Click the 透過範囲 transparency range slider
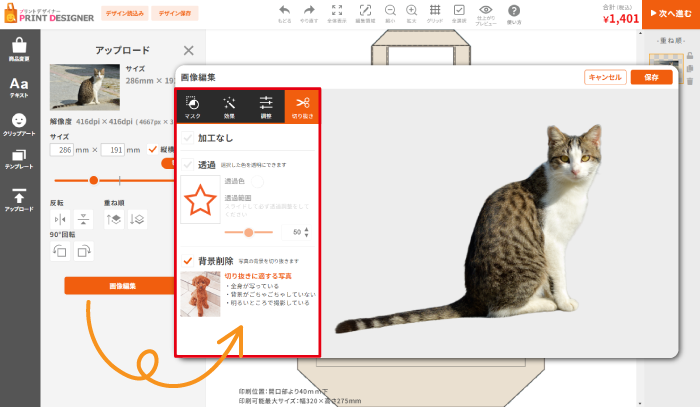 click(248, 231)
